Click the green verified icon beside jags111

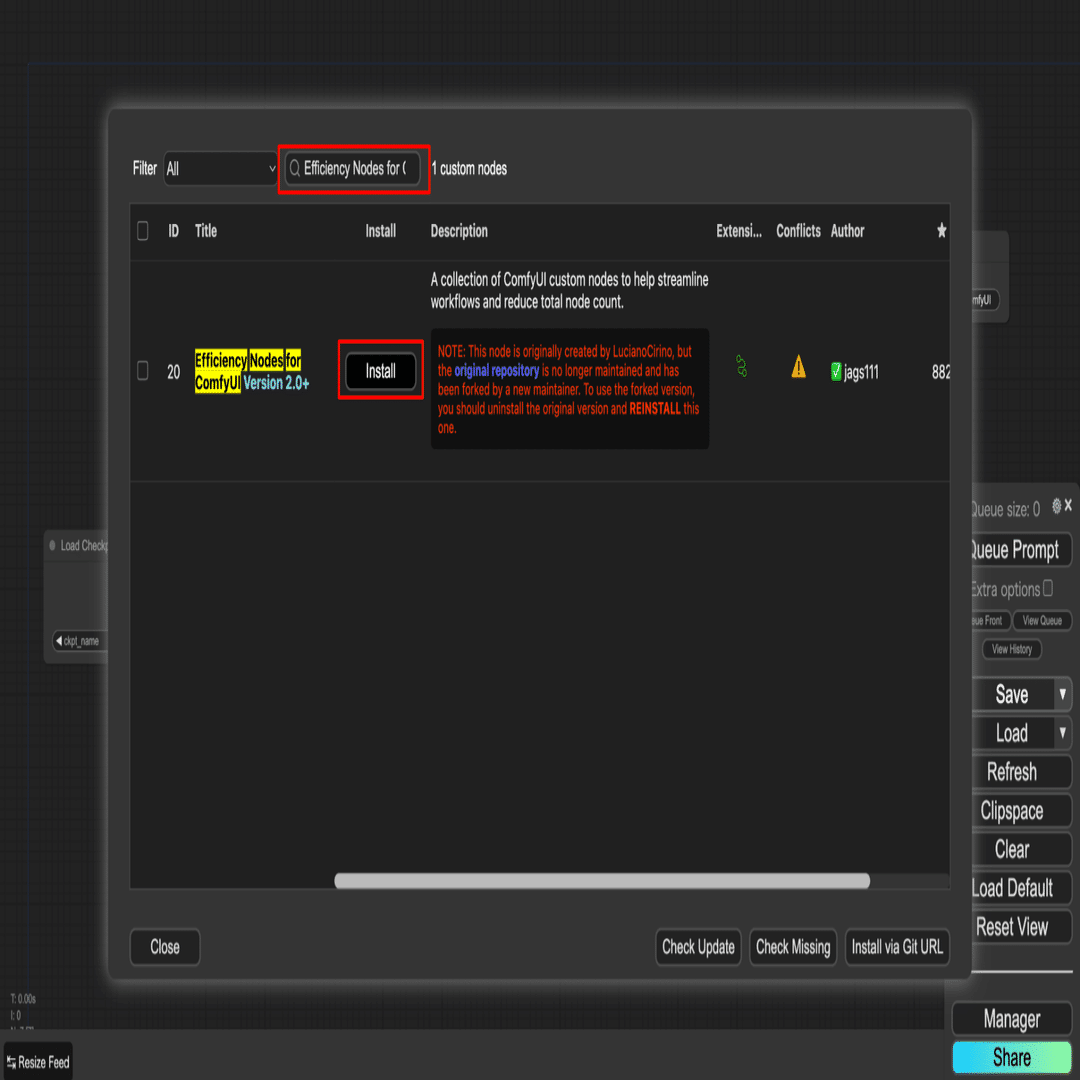click(836, 372)
